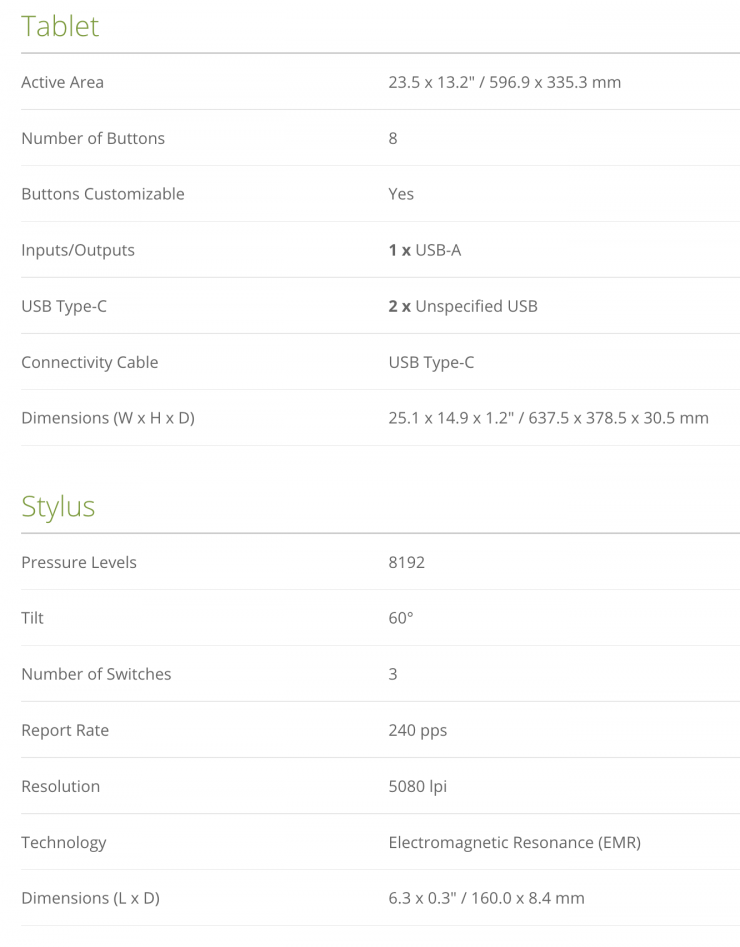Viewport: 740px width, 947px height.
Task: Select the Active Area label
Action: pos(62,82)
